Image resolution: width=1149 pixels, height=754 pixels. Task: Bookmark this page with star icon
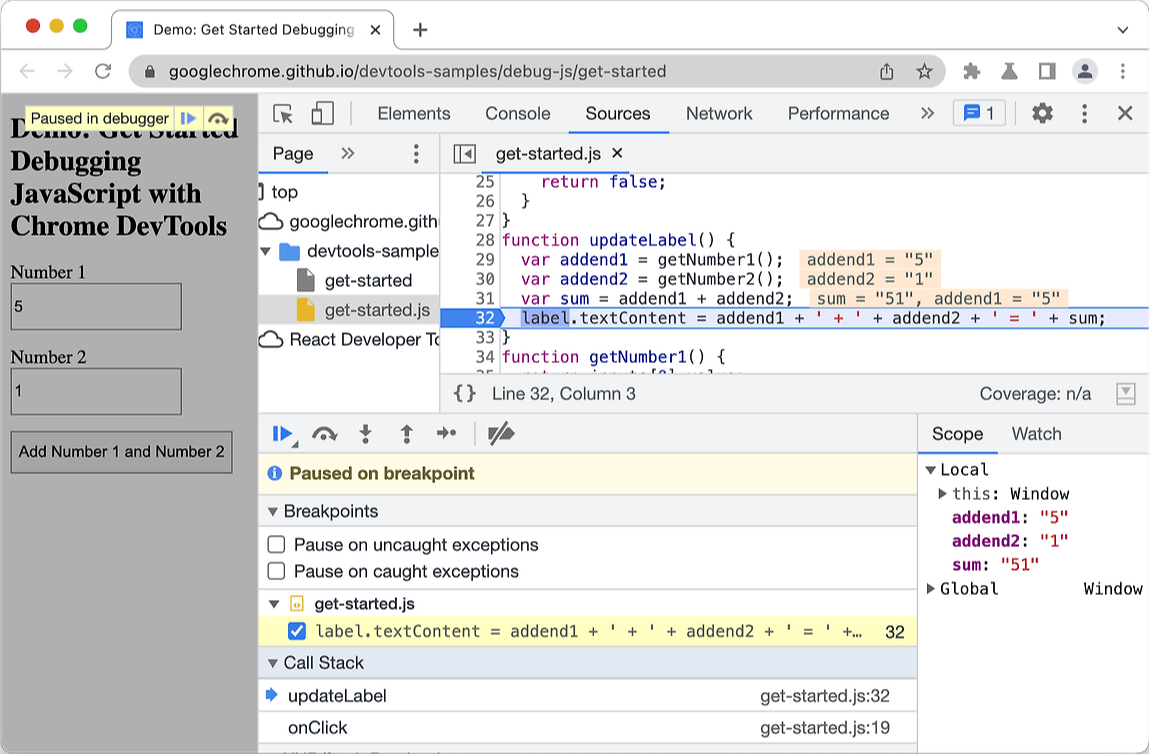coord(924,71)
